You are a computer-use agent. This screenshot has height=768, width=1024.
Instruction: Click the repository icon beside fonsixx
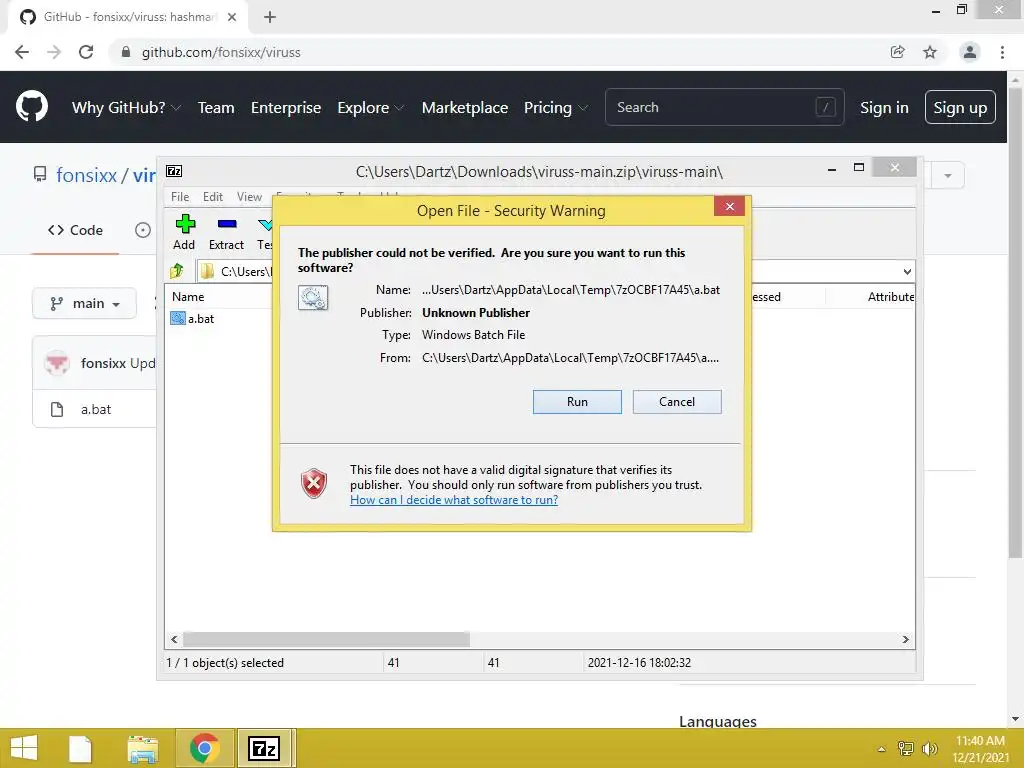pos(40,174)
